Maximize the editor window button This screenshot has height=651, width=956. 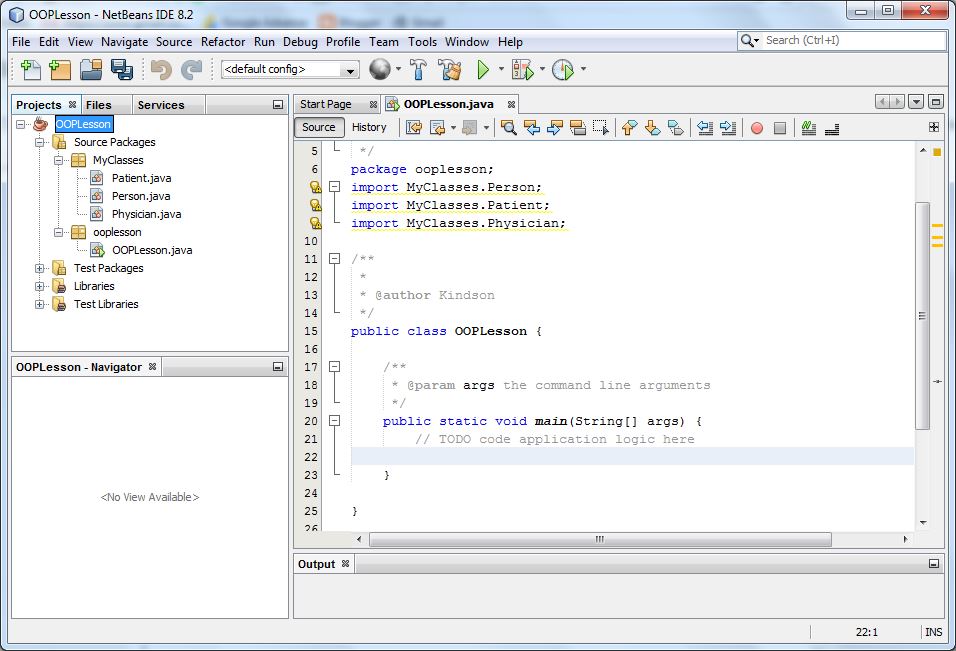[x=935, y=102]
